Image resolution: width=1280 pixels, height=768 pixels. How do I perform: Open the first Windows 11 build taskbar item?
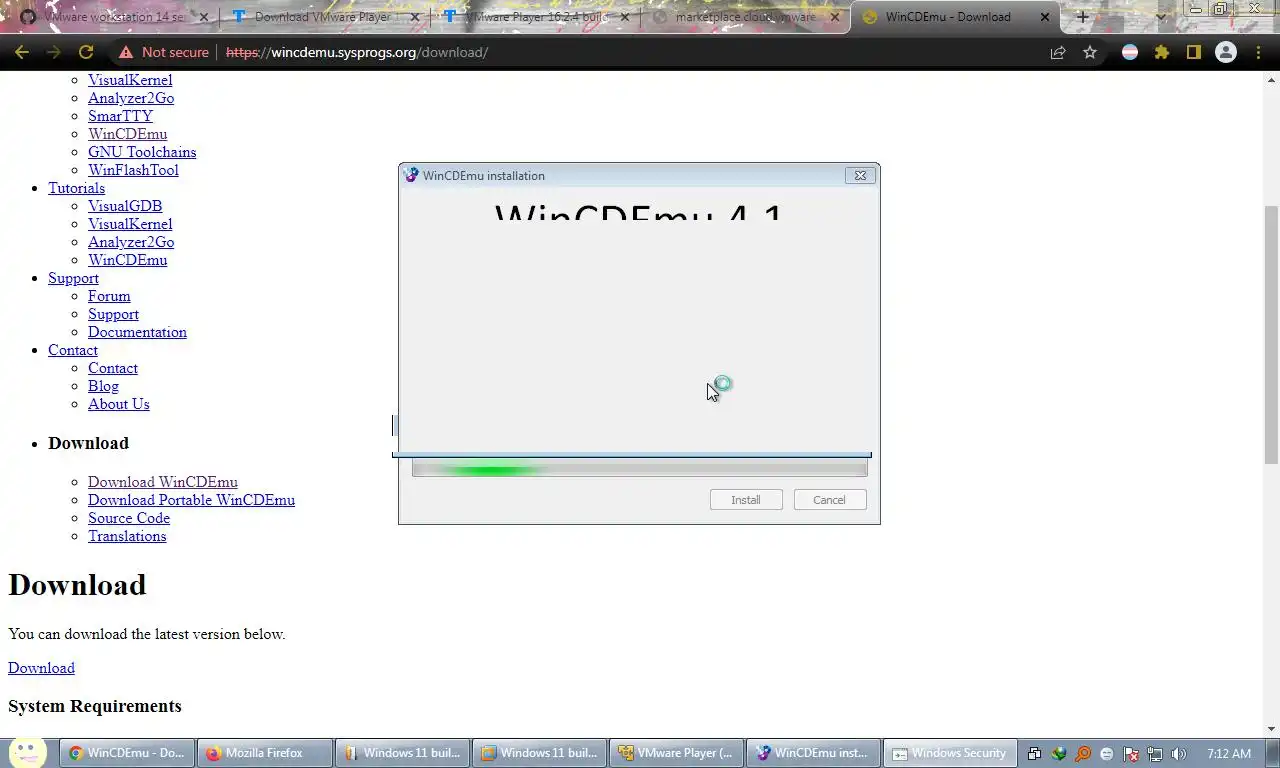pos(402,753)
